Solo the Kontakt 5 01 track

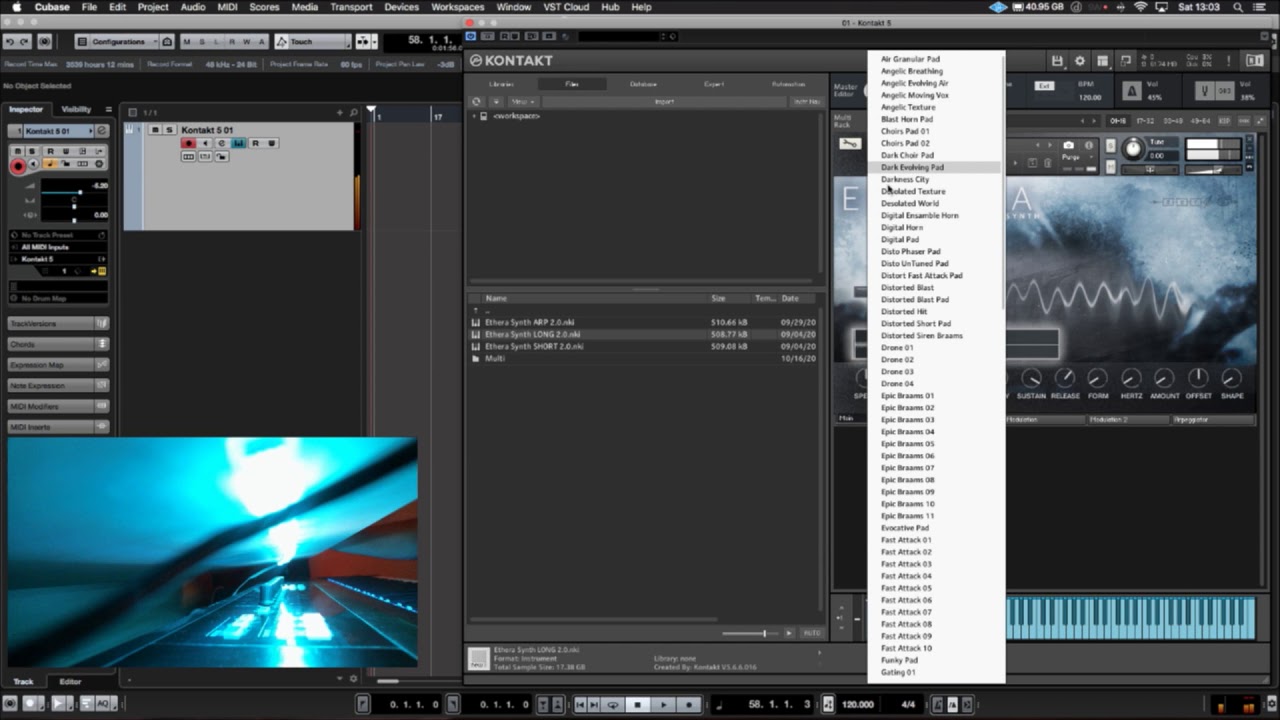[x=169, y=130]
